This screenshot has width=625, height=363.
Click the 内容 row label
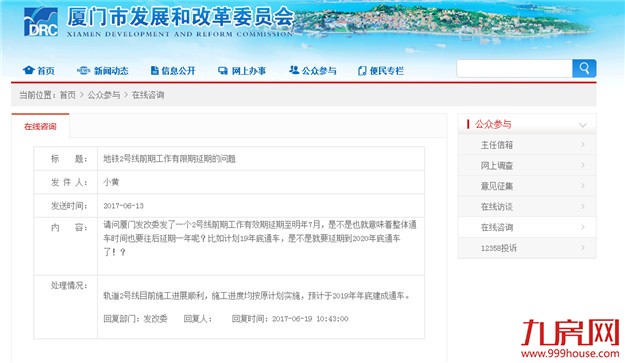coord(69,228)
